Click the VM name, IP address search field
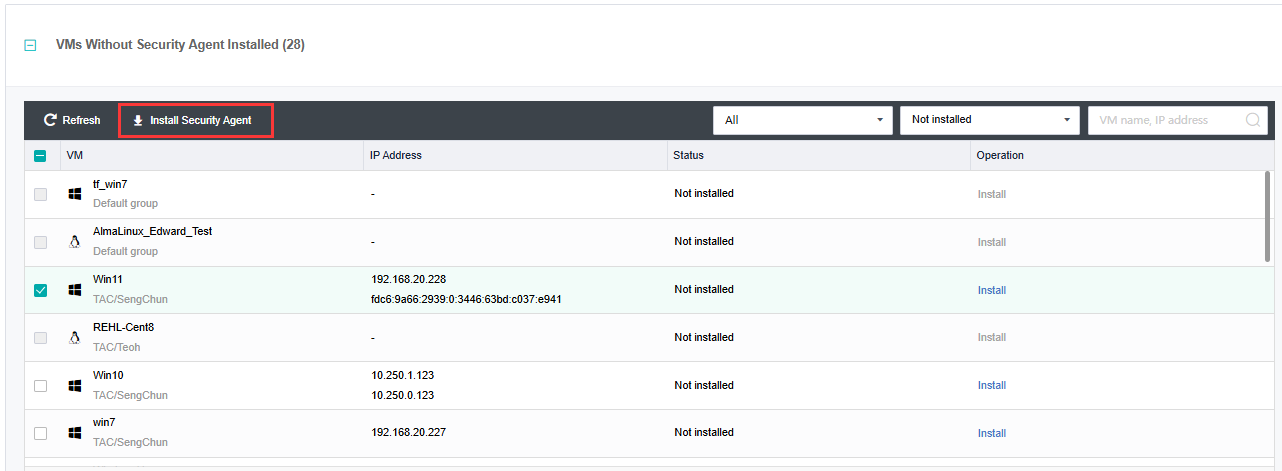The width and height of the screenshot is (1282, 471). 1166,120
